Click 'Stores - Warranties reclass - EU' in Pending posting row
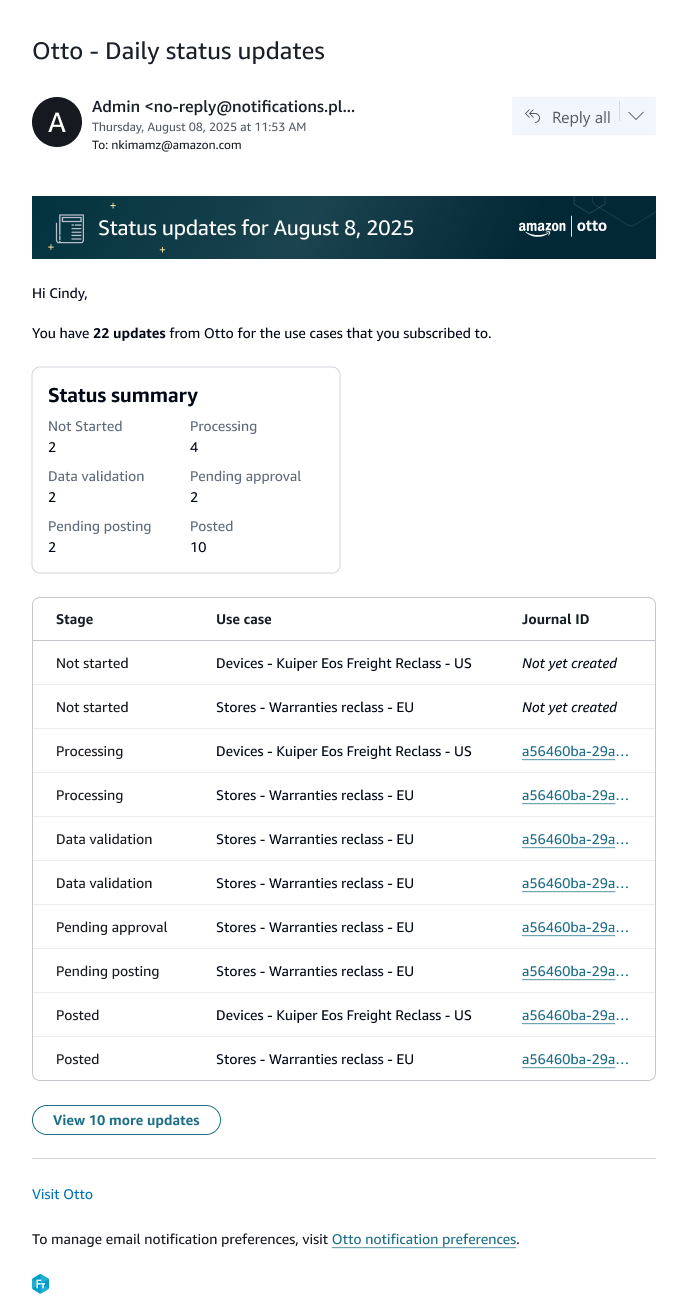This screenshot has width=688, height=1312. pyautogui.click(x=315, y=971)
